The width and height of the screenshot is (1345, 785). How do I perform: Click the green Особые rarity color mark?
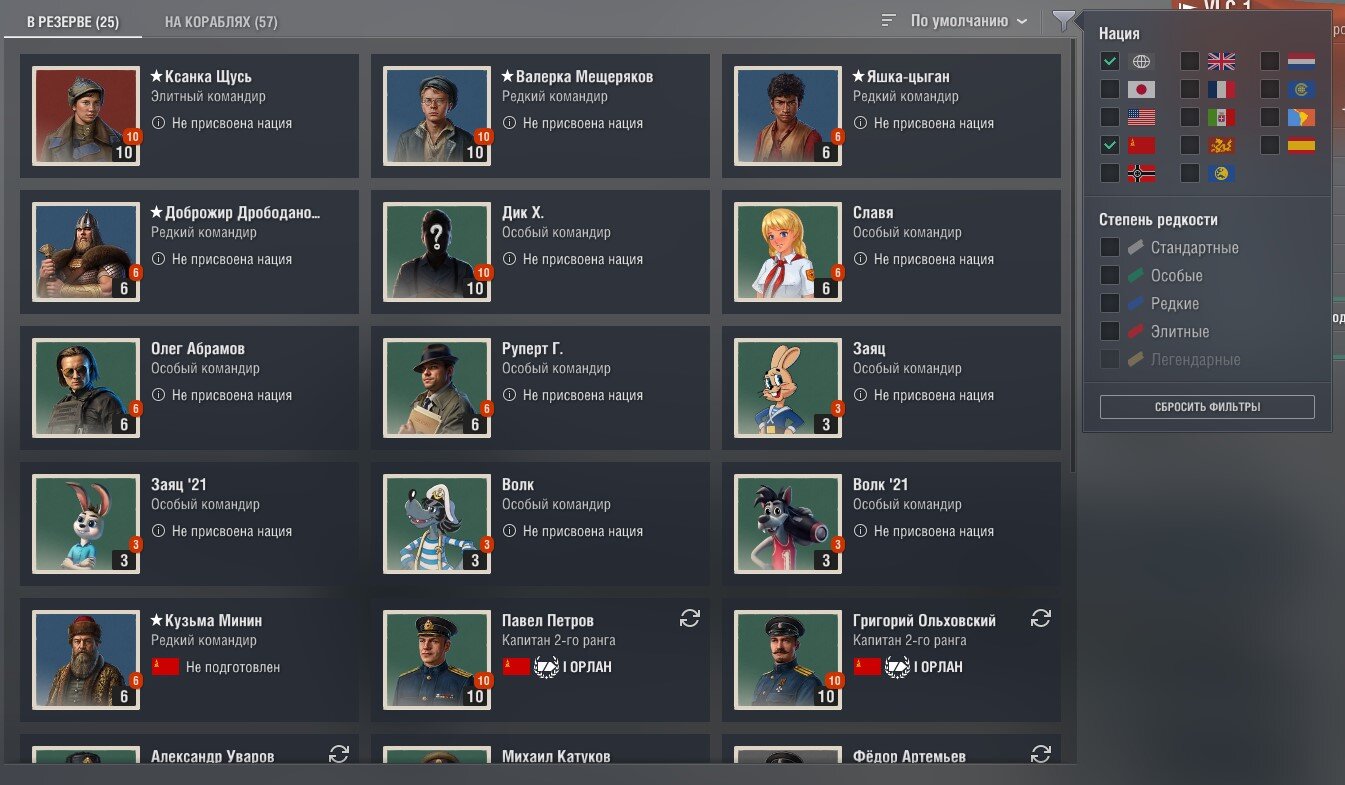pyautogui.click(x=1135, y=275)
